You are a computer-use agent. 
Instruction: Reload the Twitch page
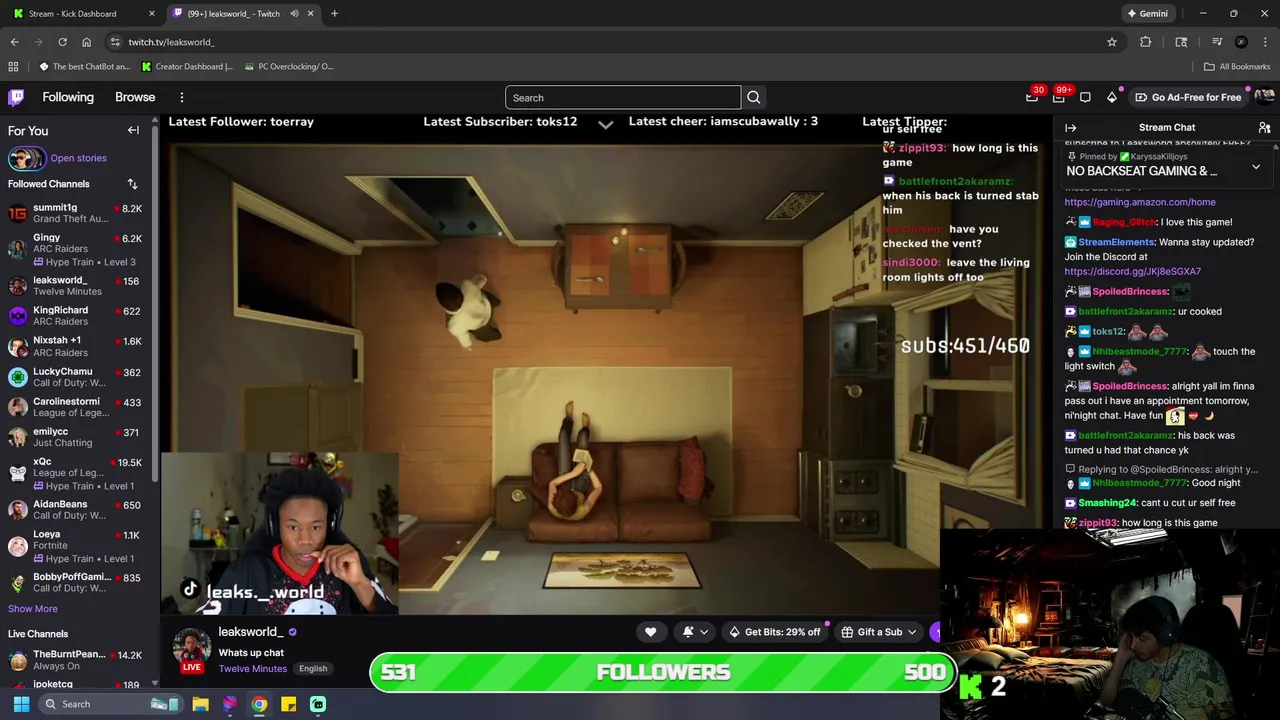click(62, 42)
